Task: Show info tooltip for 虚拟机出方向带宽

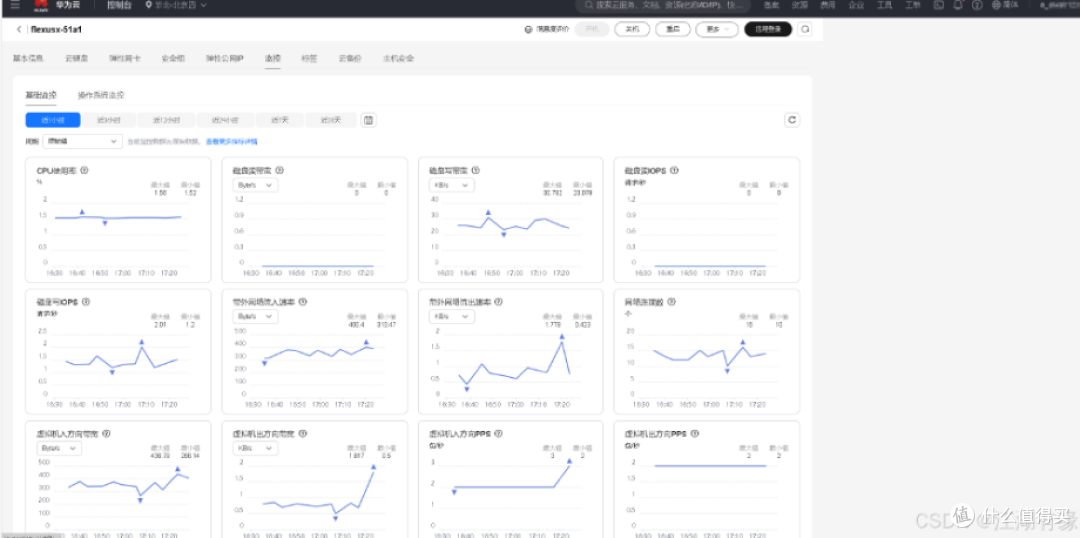Action: coord(302,434)
